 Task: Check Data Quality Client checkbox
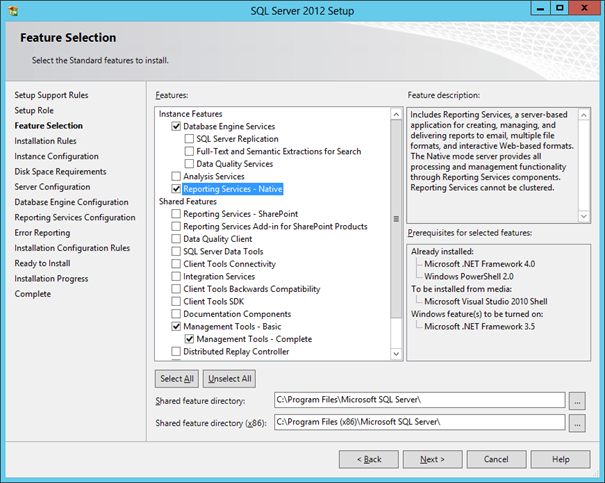tap(176, 239)
